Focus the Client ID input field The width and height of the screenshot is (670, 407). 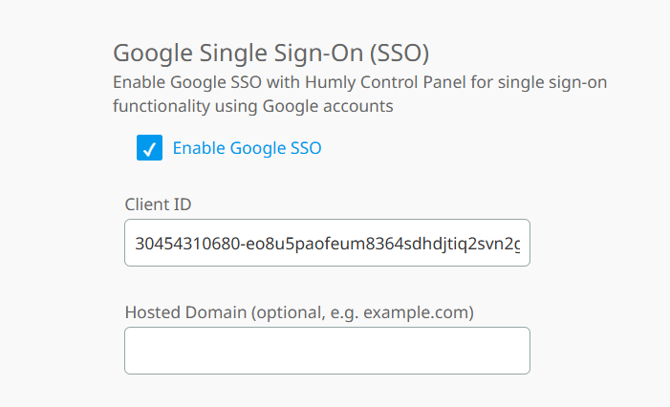[x=327, y=243]
